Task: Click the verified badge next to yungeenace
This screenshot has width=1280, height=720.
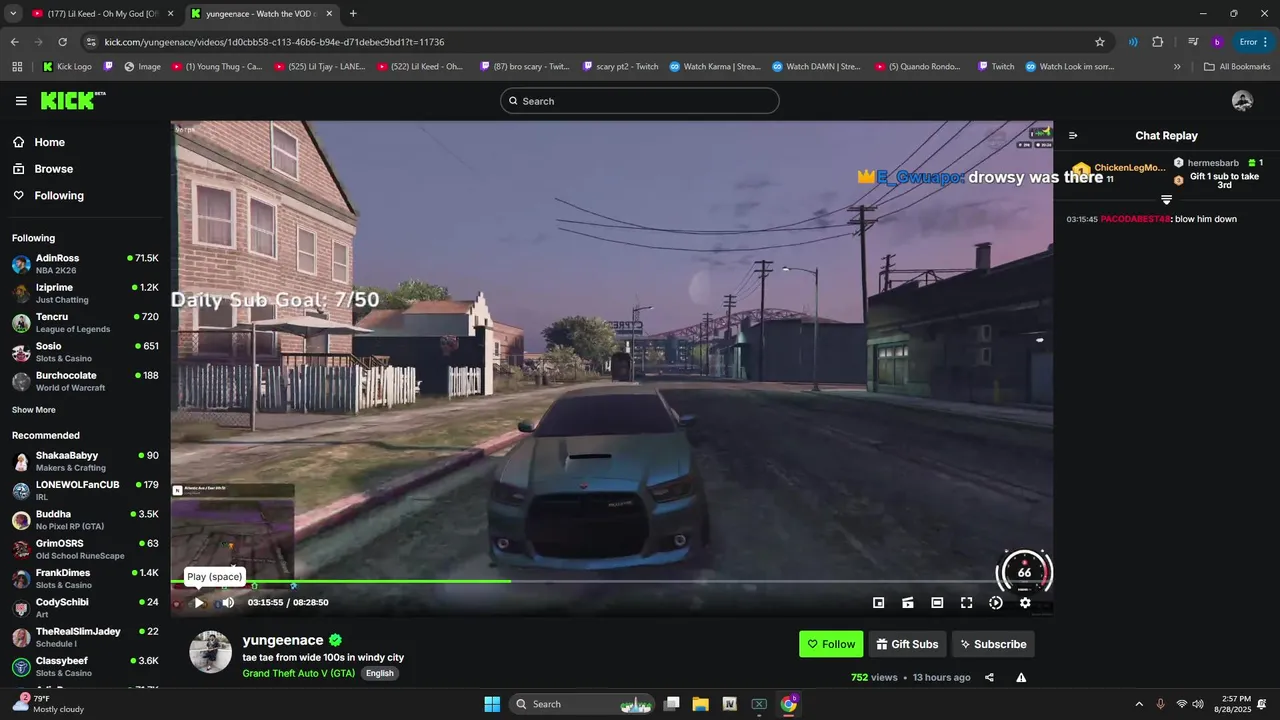Action: pos(336,640)
